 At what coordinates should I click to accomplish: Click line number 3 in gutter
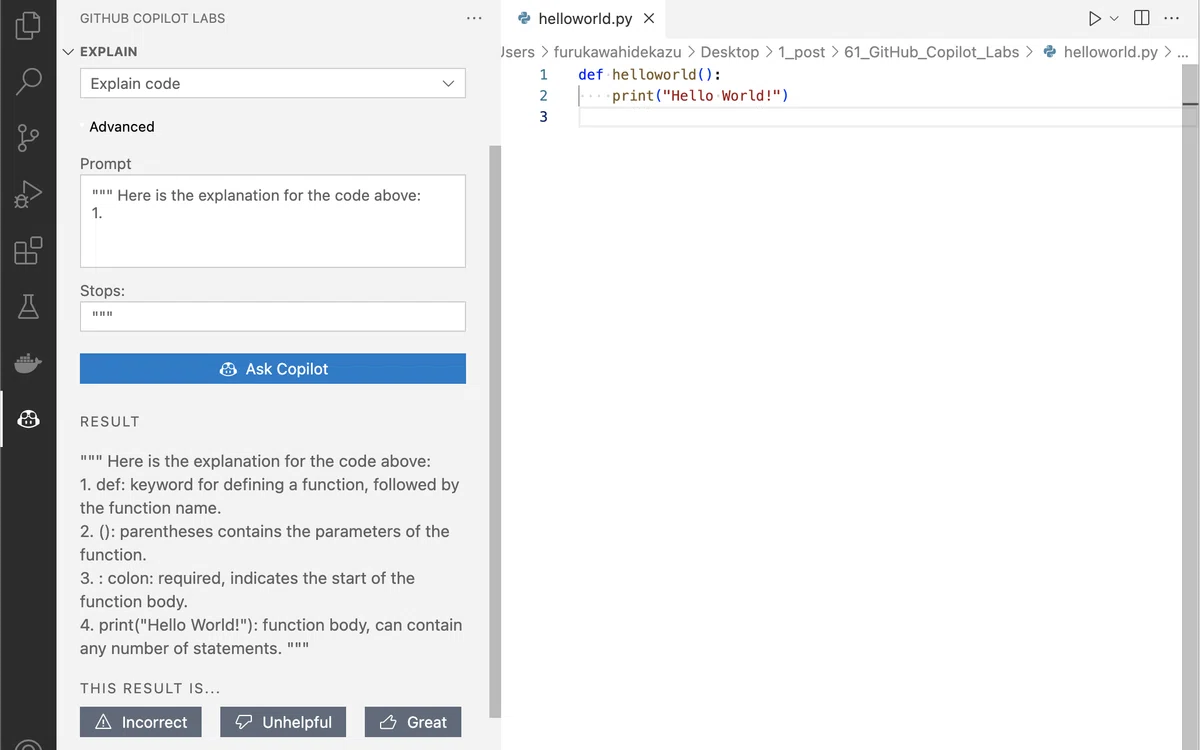(x=543, y=116)
